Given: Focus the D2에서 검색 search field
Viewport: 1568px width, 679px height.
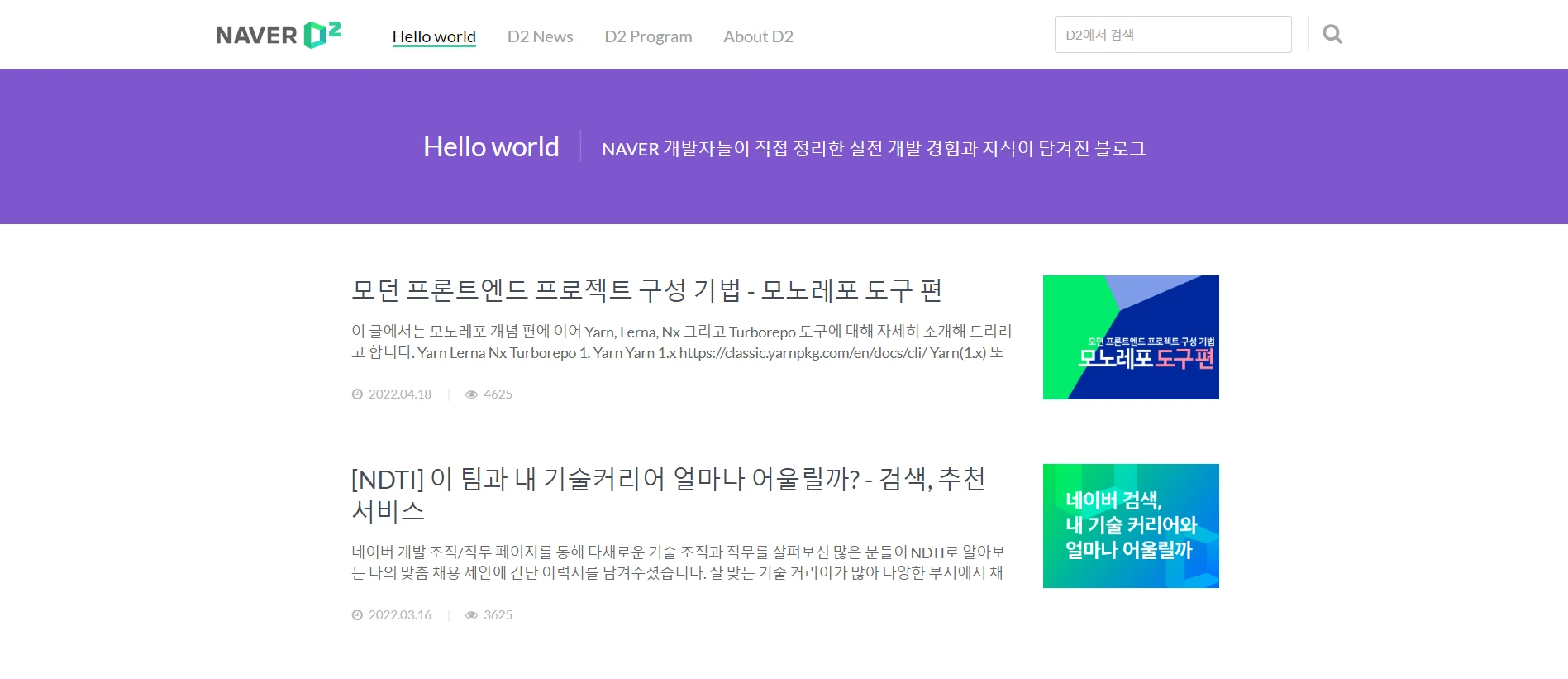Looking at the screenshot, I should tap(1173, 35).
